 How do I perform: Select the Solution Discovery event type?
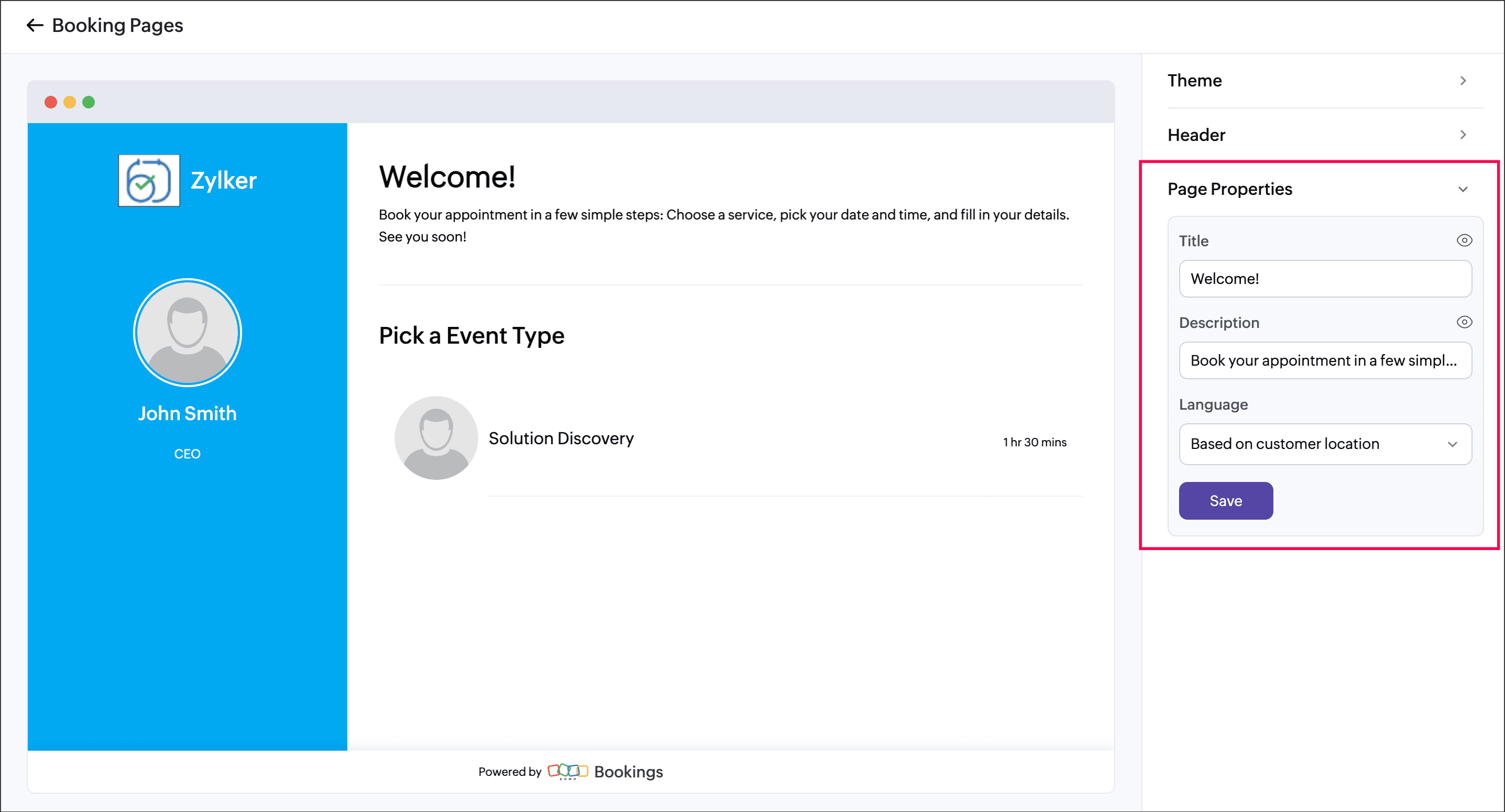(561, 438)
